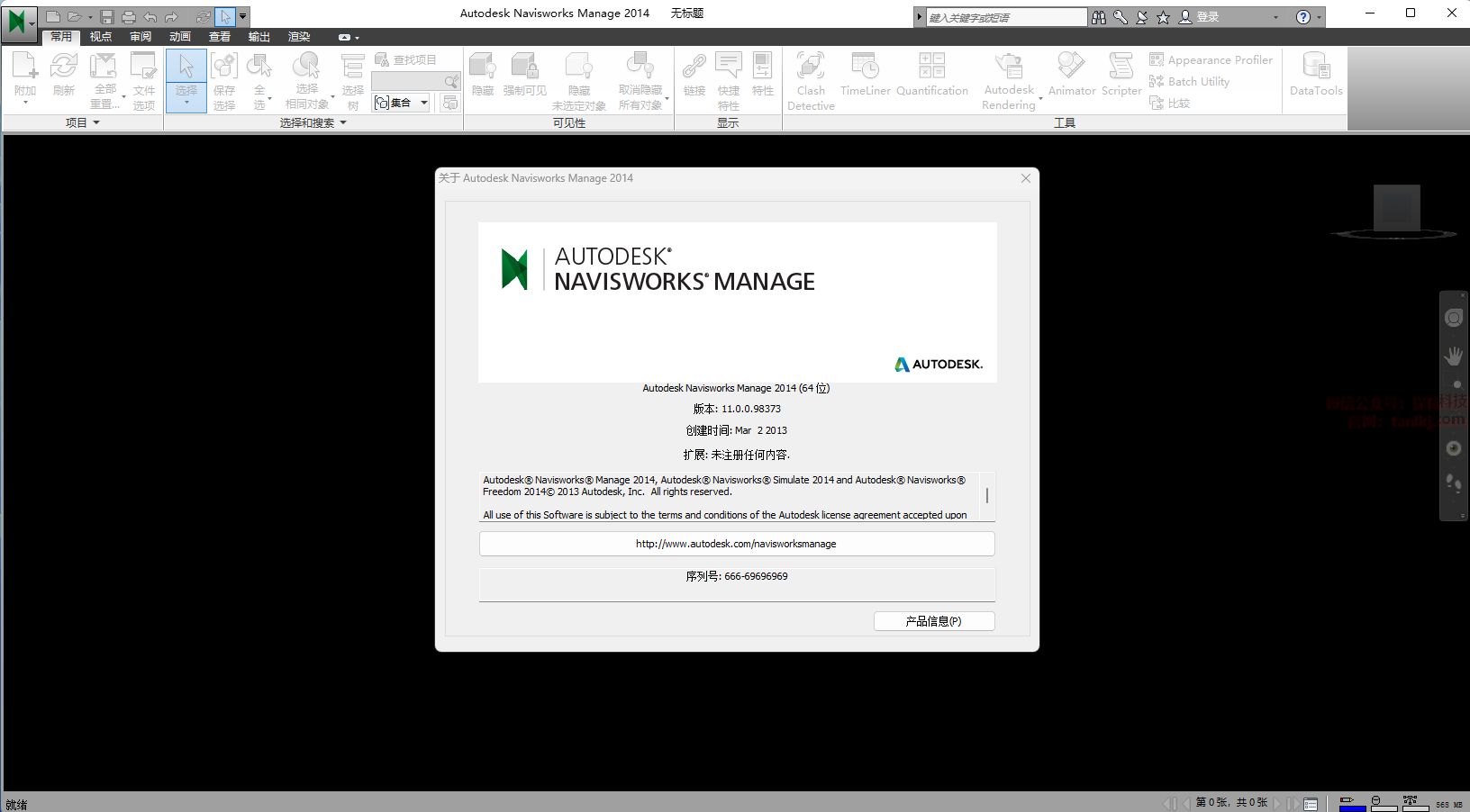The width and height of the screenshot is (1470, 812).
Task: Open the Scripter tool
Action: pos(1121,68)
